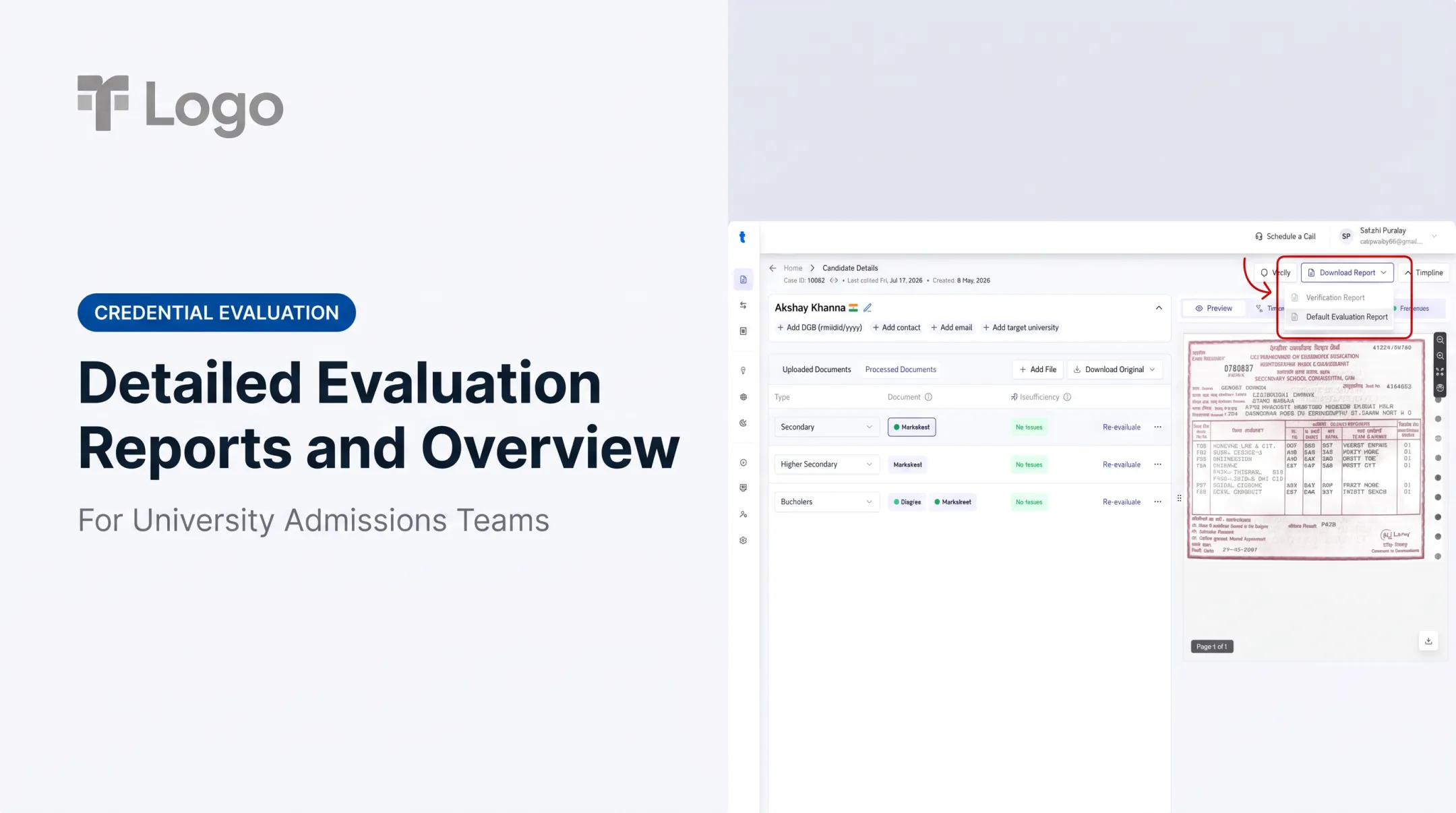The image size is (1456, 813).
Task: Collapse the Akshay Khanna candidate card
Action: click(x=1159, y=308)
